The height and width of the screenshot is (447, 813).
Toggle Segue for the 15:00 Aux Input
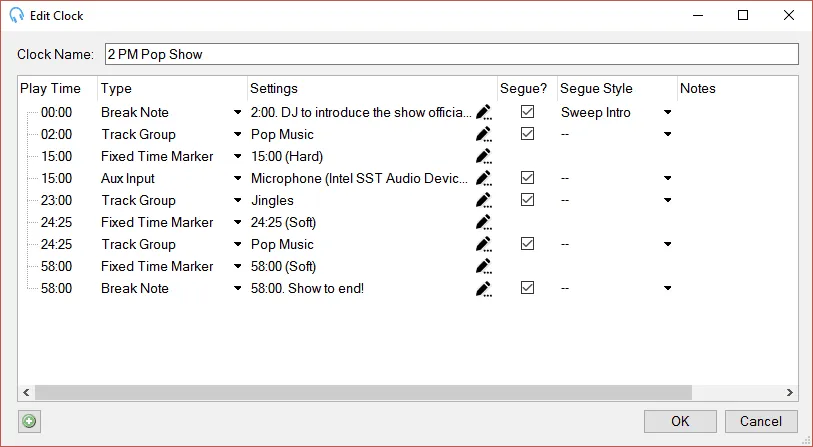click(527, 178)
